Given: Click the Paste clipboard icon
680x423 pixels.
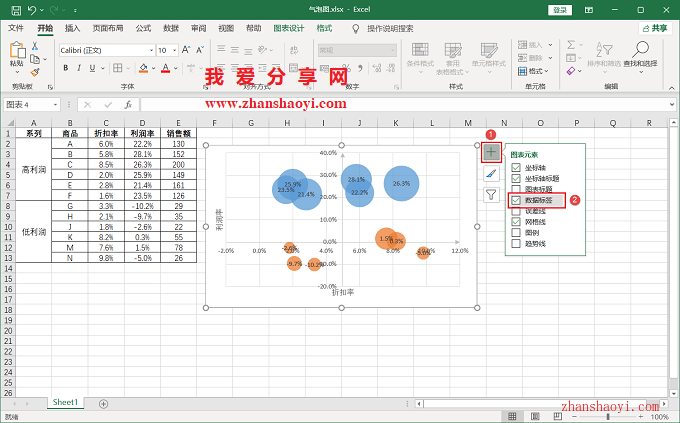Looking at the screenshot, I should pyautogui.click(x=17, y=50).
